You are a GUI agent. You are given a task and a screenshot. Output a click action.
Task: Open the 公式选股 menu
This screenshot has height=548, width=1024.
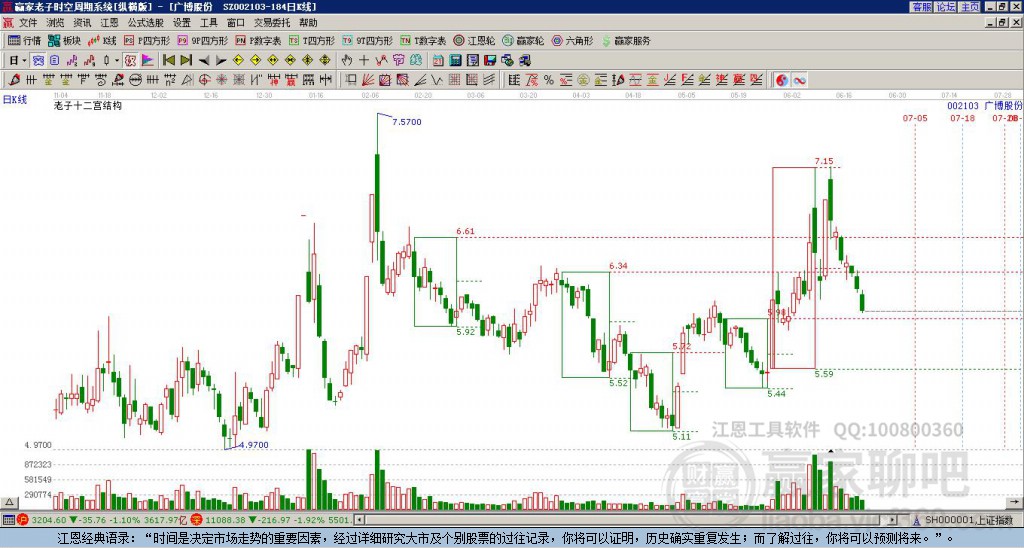tap(146, 23)
